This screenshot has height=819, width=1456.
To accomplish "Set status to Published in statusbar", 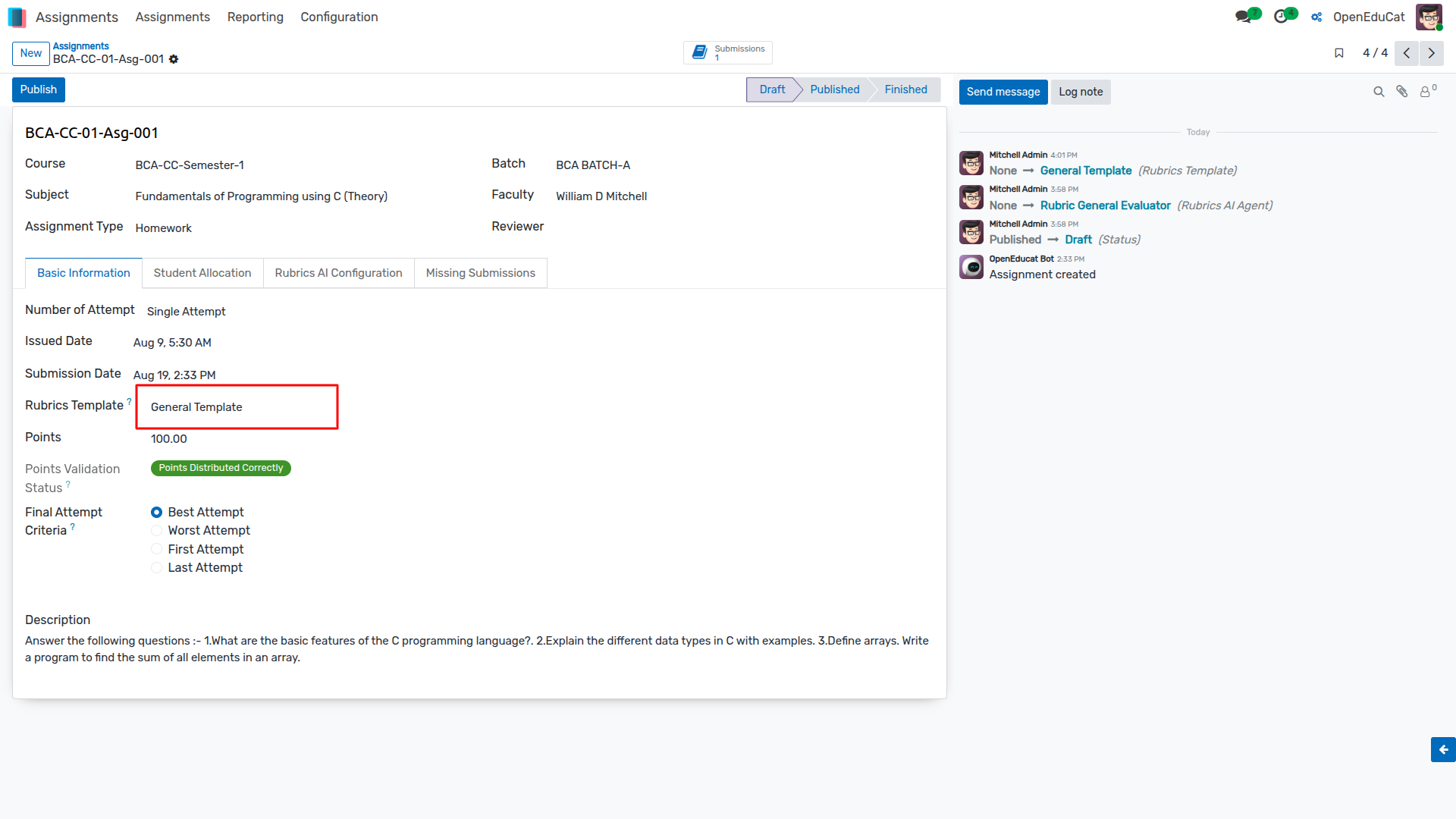I will (x=835, y=89).
